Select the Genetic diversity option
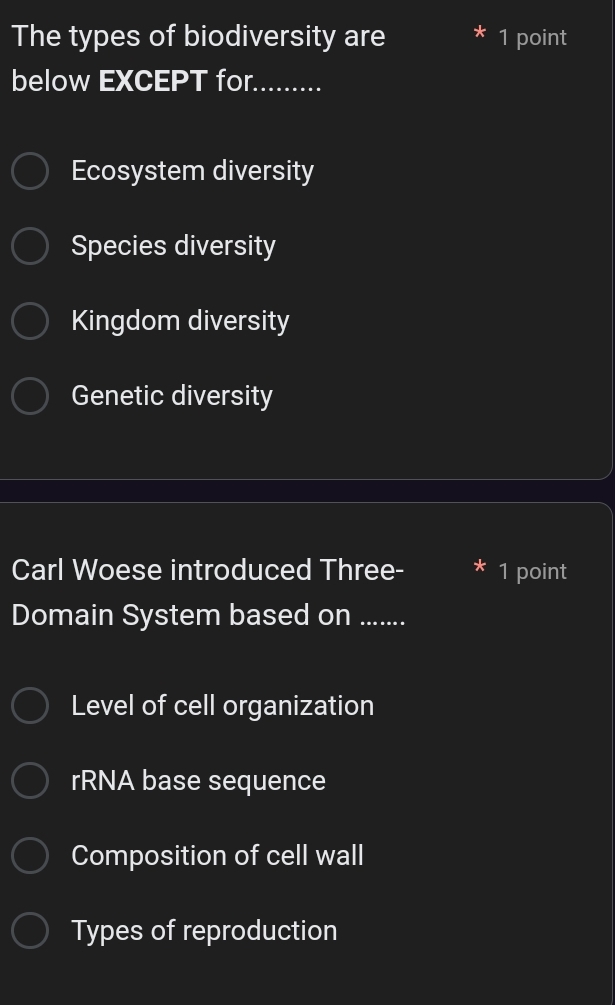 click(x=30, y=396)
